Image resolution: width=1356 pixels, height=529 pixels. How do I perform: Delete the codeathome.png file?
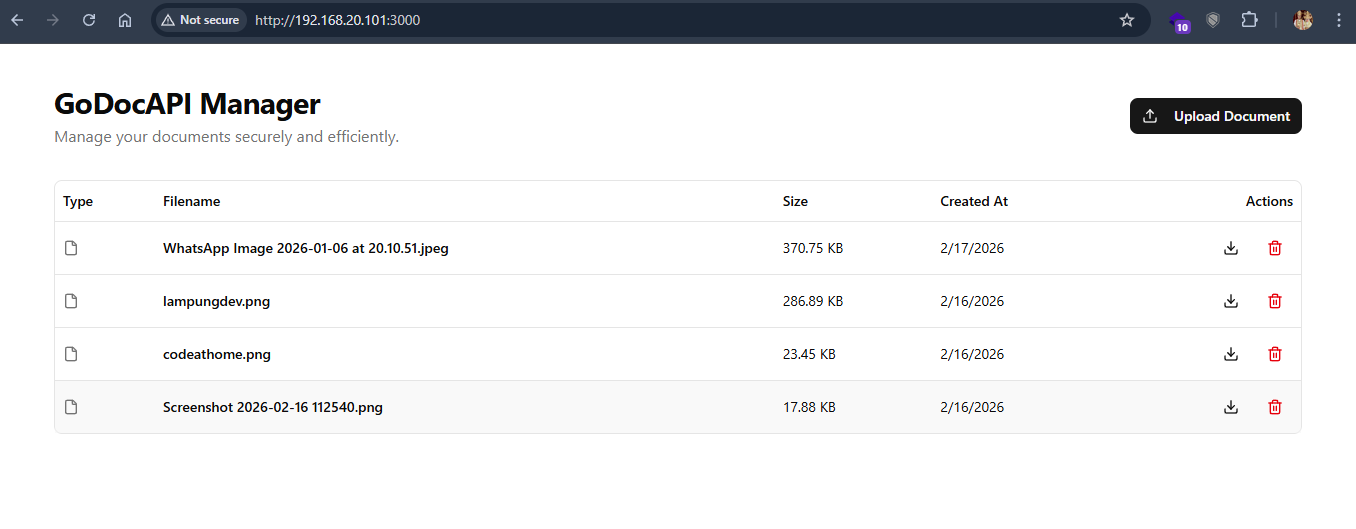click(x=1275, y=354)
